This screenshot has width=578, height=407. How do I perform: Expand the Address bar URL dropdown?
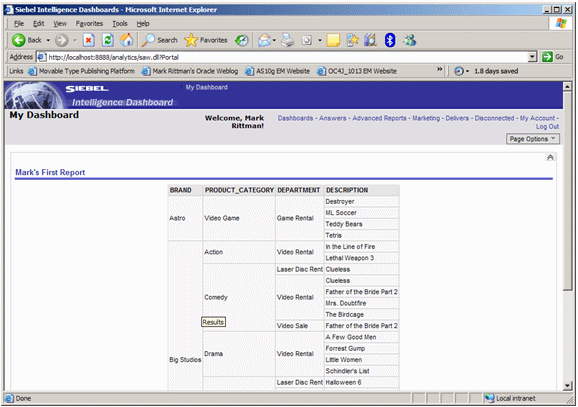pyautogui.click(x=532, y=57)
